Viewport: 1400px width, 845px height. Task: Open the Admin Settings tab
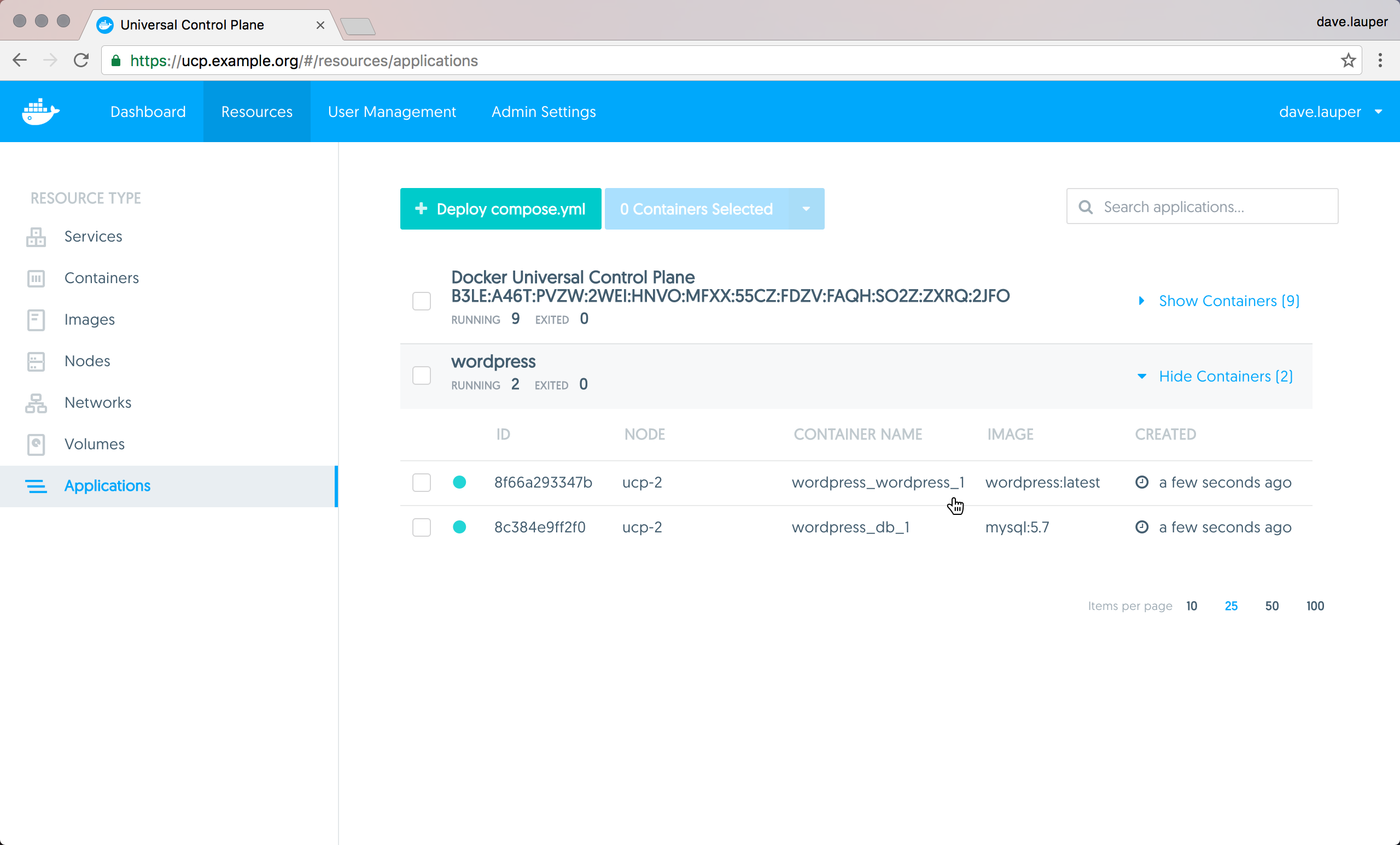click(x=543, y=112)
